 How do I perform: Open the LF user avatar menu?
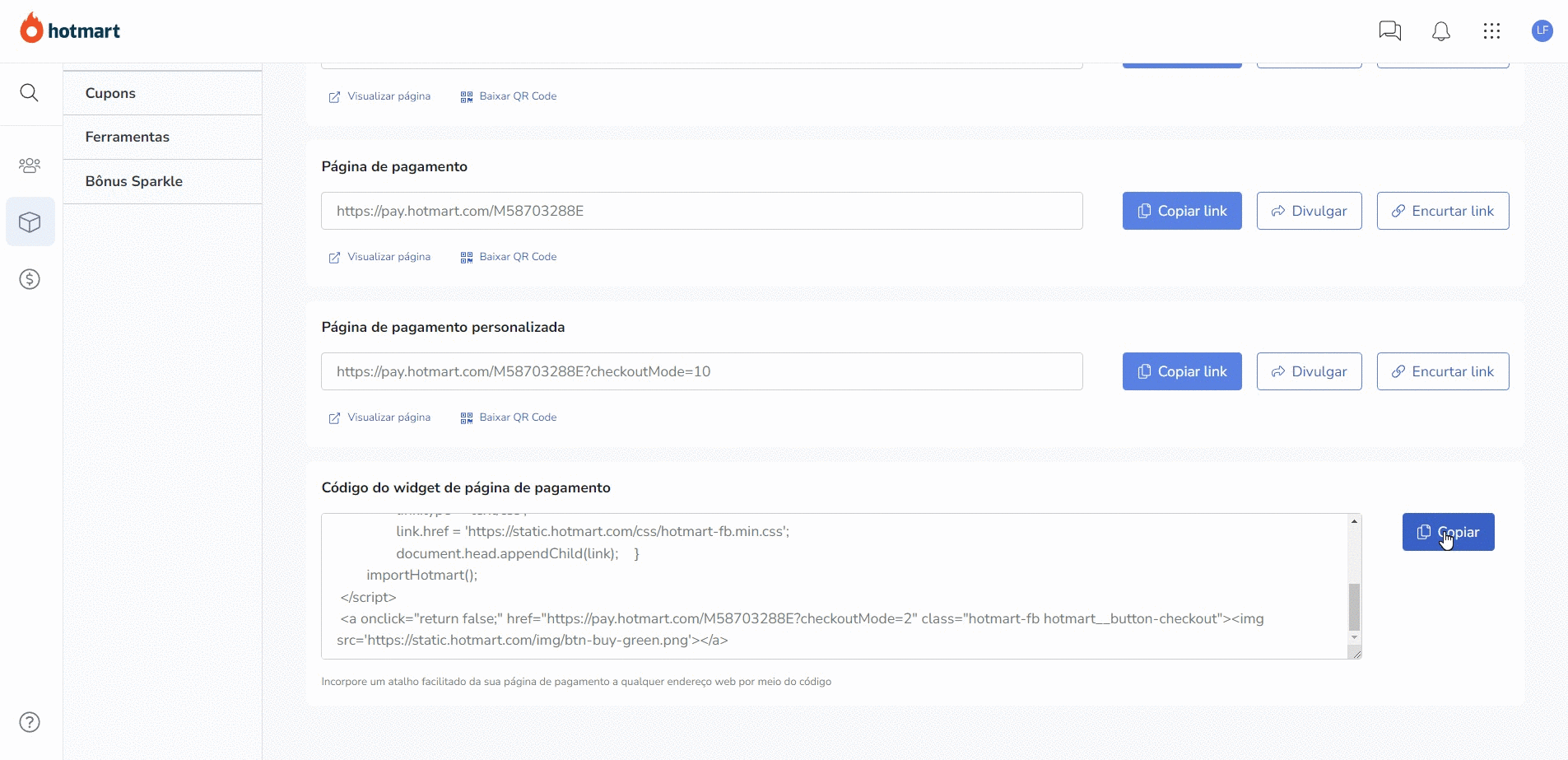[x=1542, y=30]
